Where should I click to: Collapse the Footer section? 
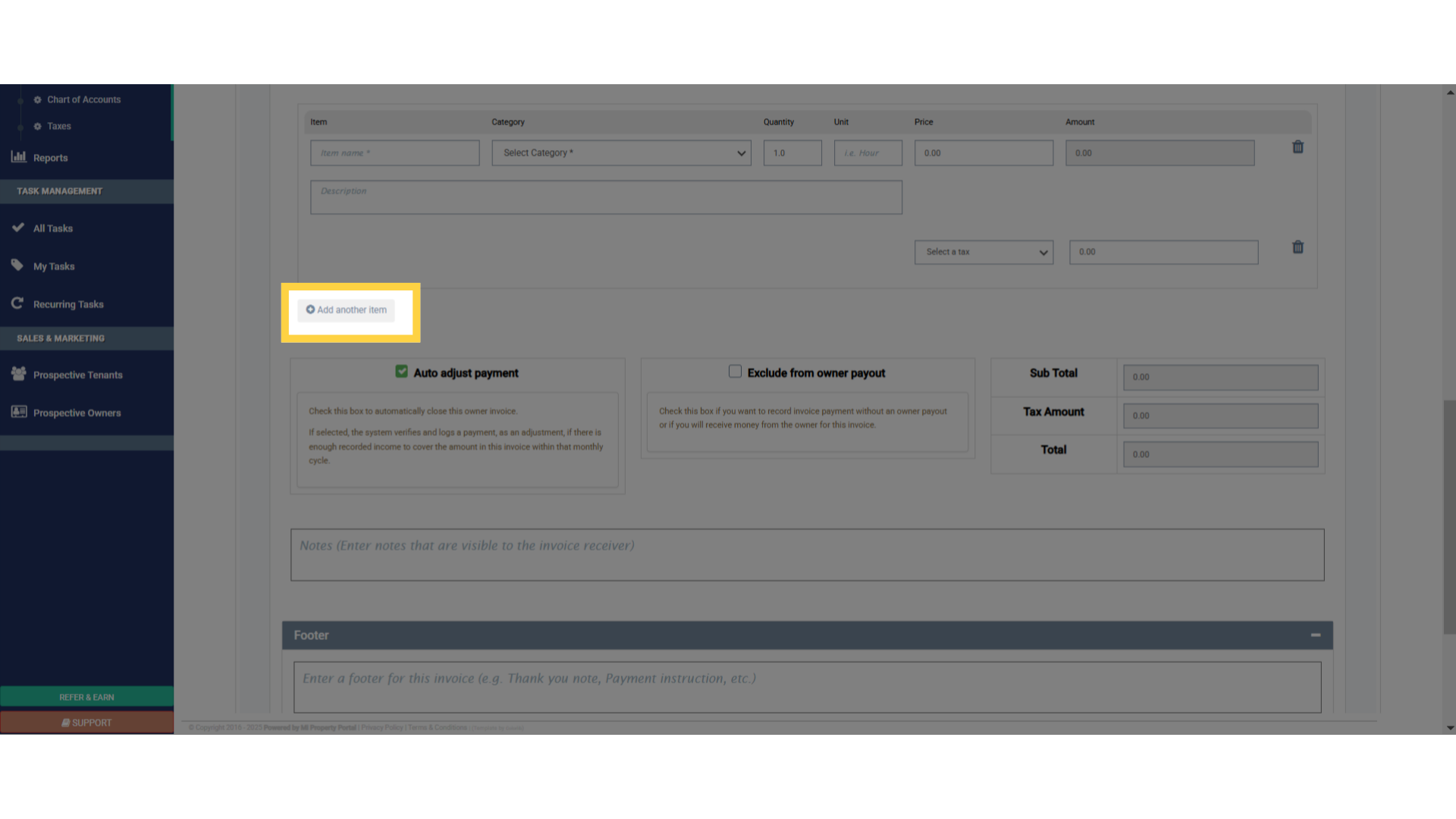pos(1316,635)
